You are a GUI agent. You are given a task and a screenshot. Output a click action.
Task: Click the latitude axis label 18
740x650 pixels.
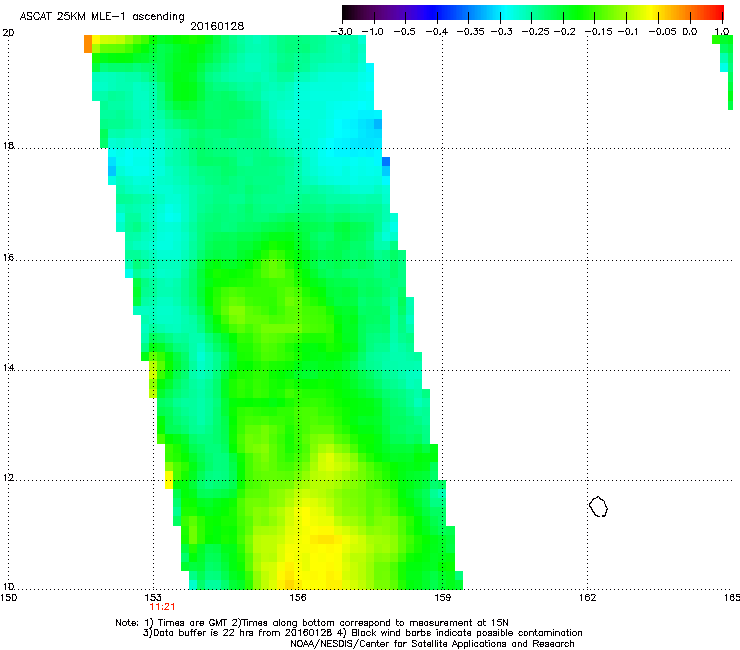point(8,146)
